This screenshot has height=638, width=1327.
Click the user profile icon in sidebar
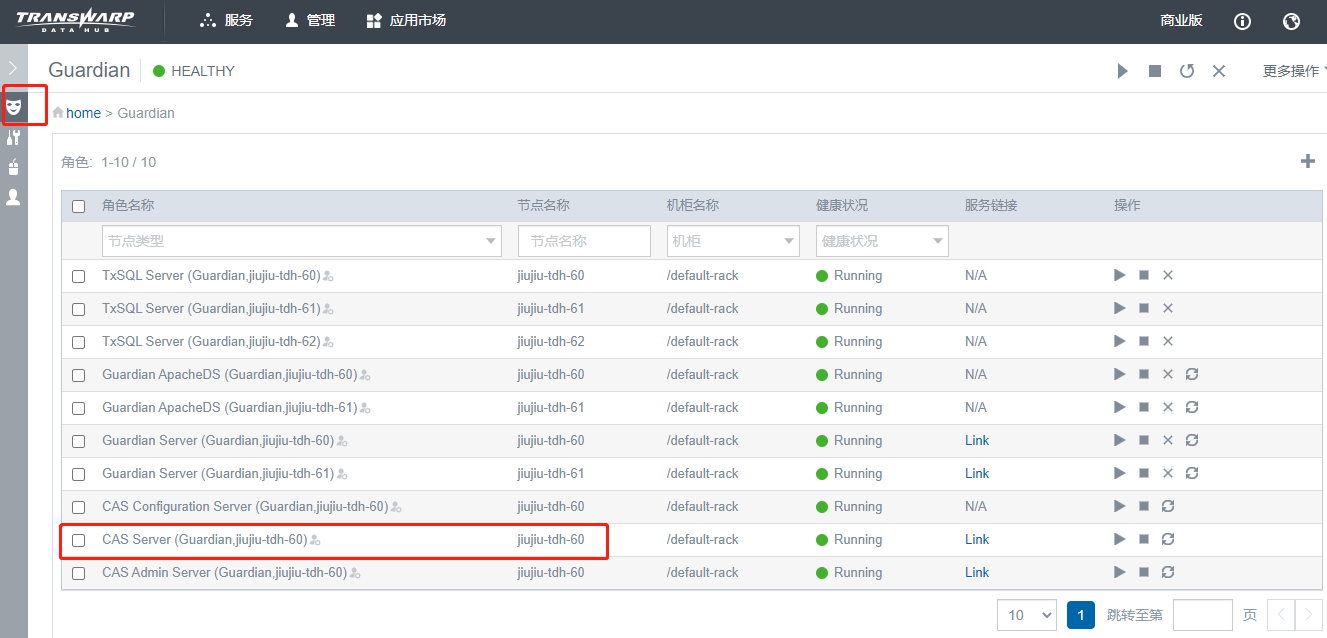click(14, 198)
